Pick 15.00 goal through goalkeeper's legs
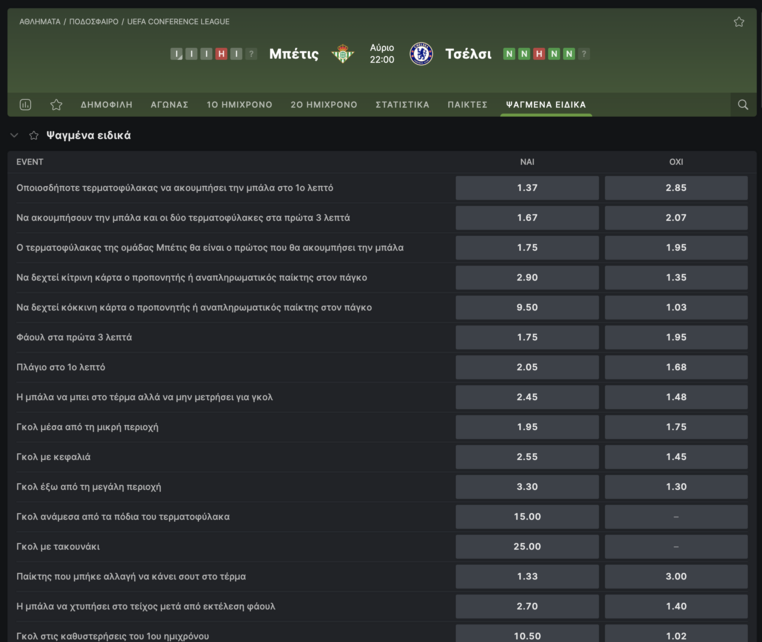The image size is (762, 642). click(527, 517)
